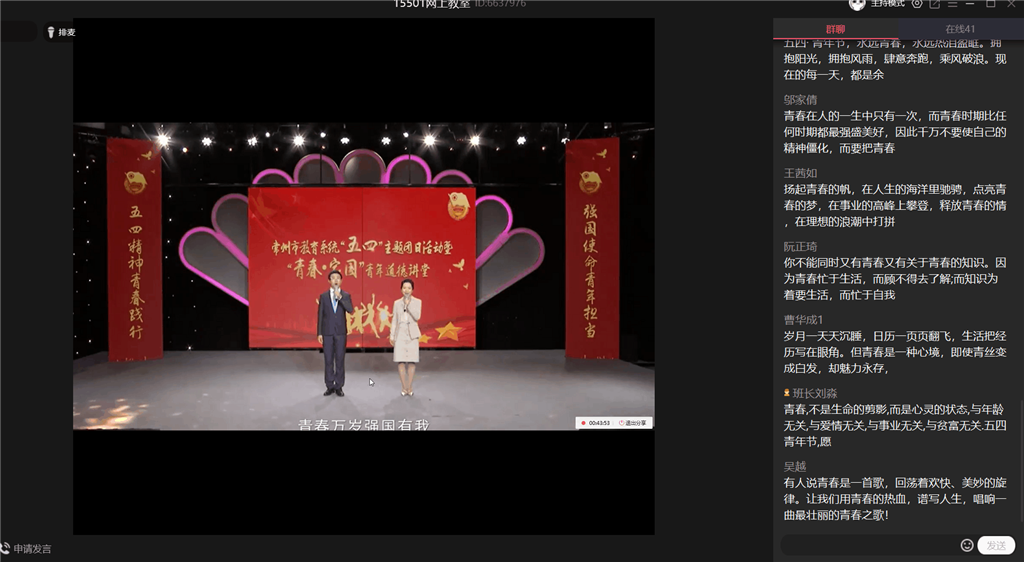Image resolution: width=1024 pixels, height=562 pixels.
Task: Click the message starting 青春在人的一生中只有一次
Action: tap(895, 132)
